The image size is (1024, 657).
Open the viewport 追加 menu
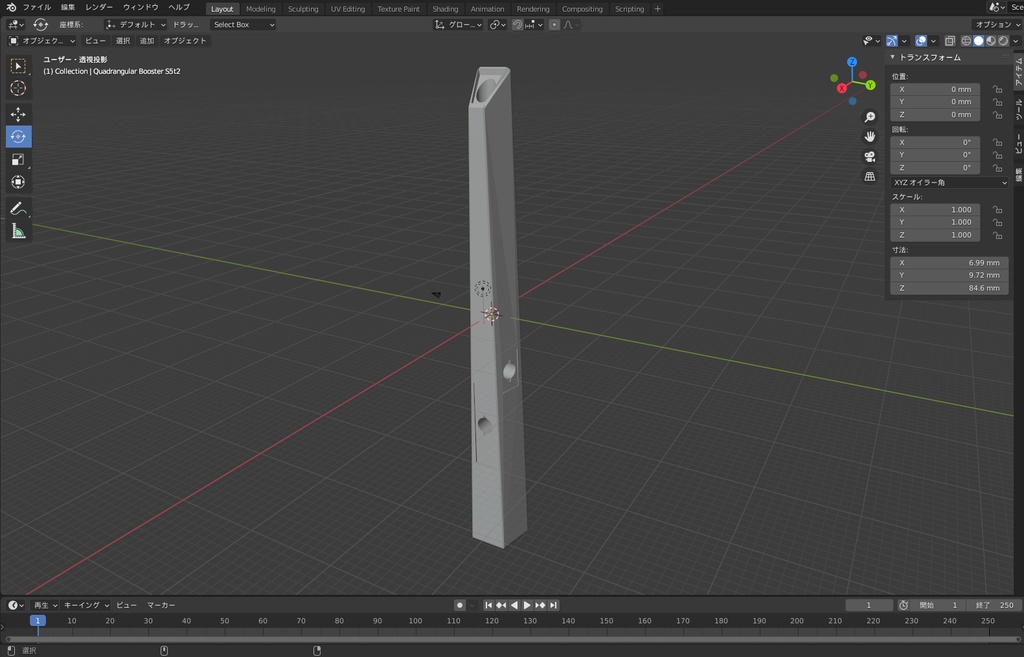(147, 40)
